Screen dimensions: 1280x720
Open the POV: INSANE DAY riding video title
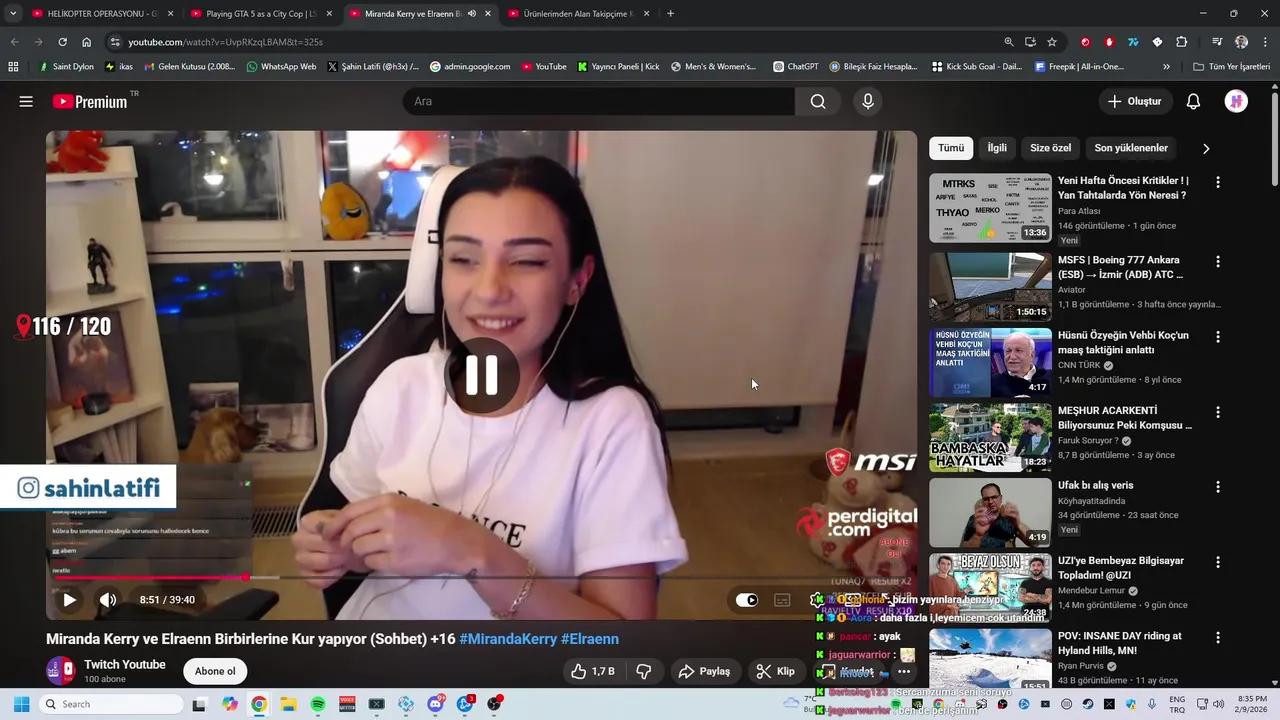point(1119,643)
